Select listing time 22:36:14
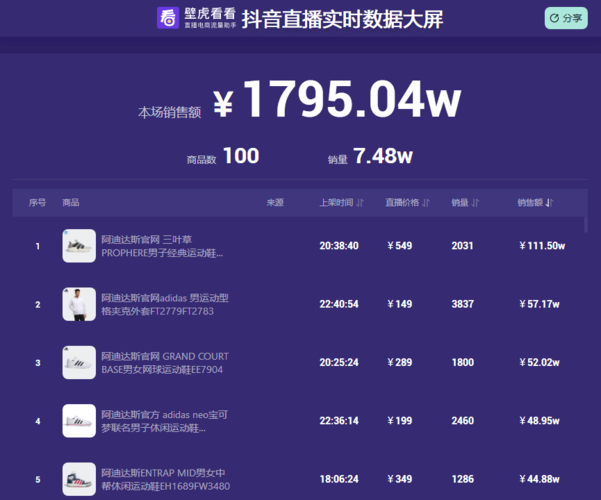The image size is (601, 500). (339, 421)
